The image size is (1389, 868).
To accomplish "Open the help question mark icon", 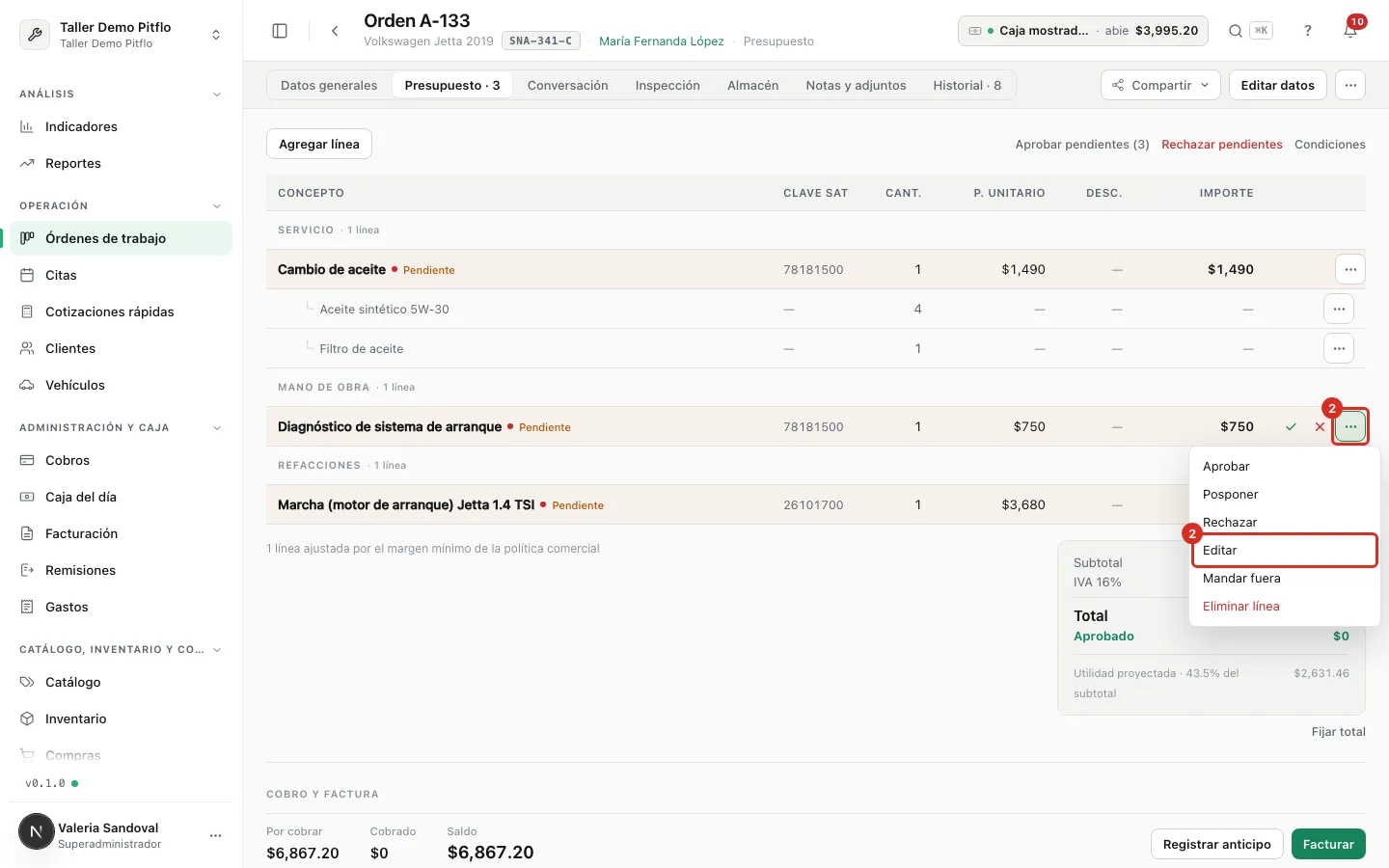I will [x=1308, y=31].
